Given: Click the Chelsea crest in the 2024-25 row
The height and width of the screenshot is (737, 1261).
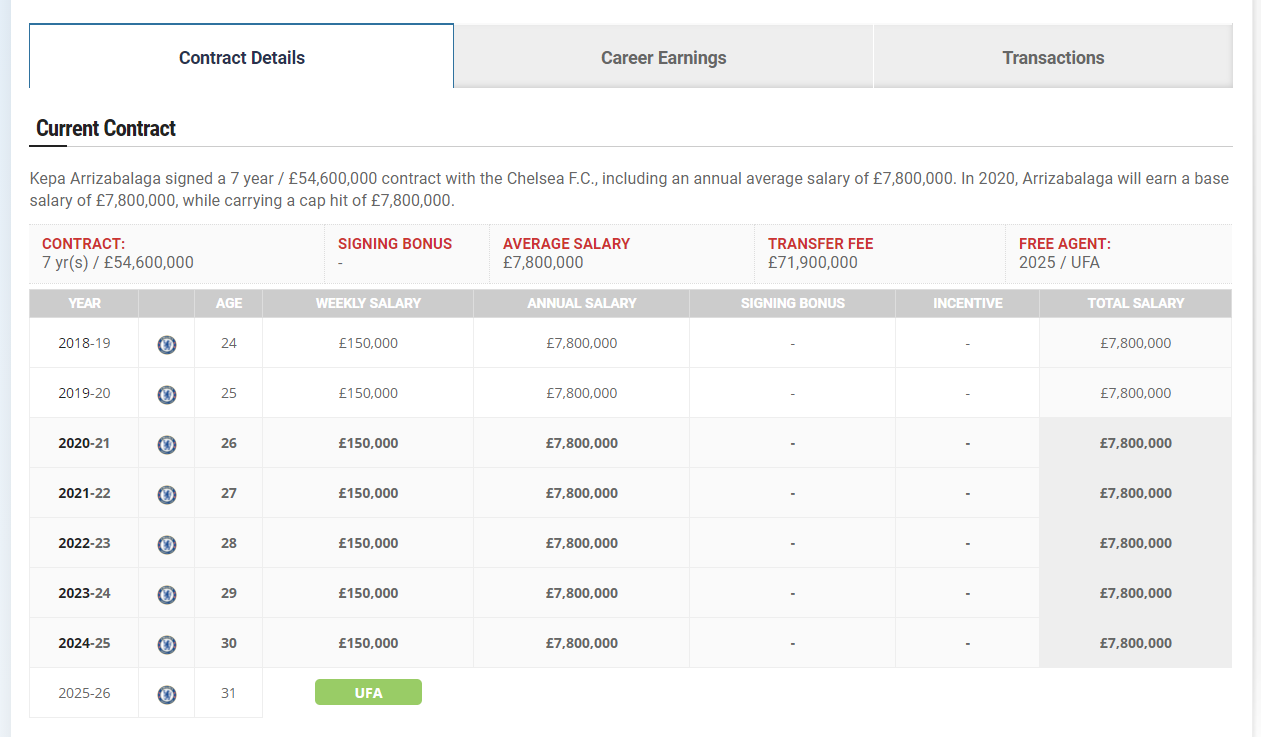Looking at the screenshot, I should (x=167, y=644).
